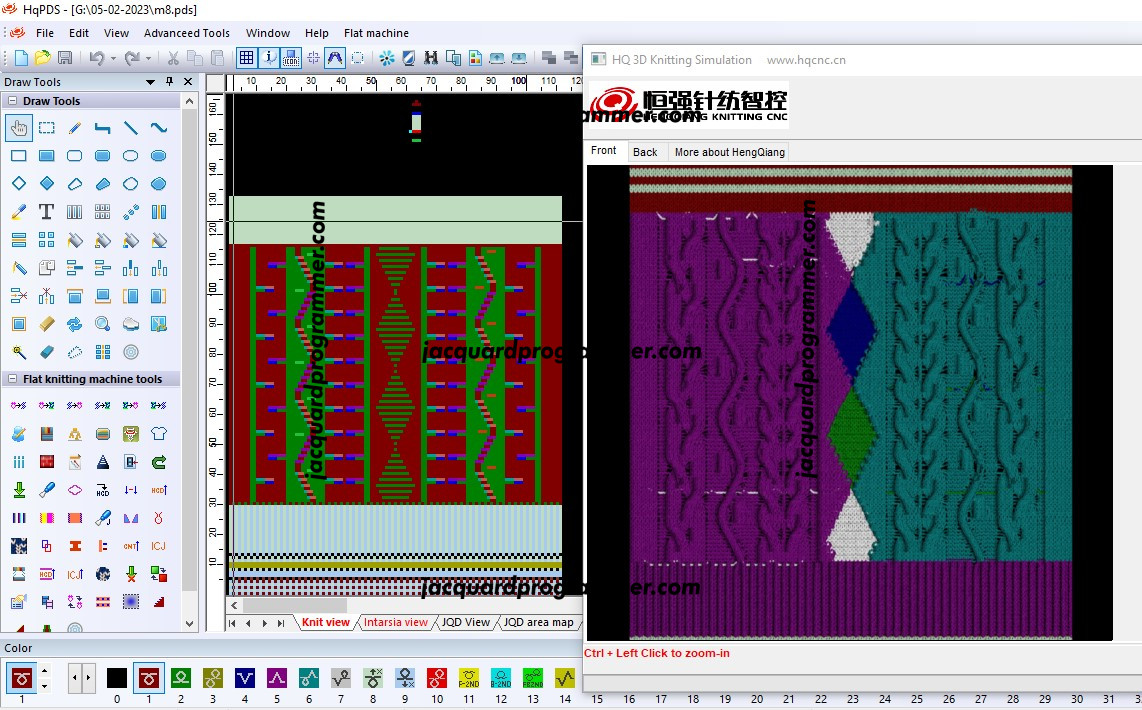Screen dimensions: 1142x710
Task: Close the Draw Tools panel
Action: pyautogui.click(x=188, y=82)
